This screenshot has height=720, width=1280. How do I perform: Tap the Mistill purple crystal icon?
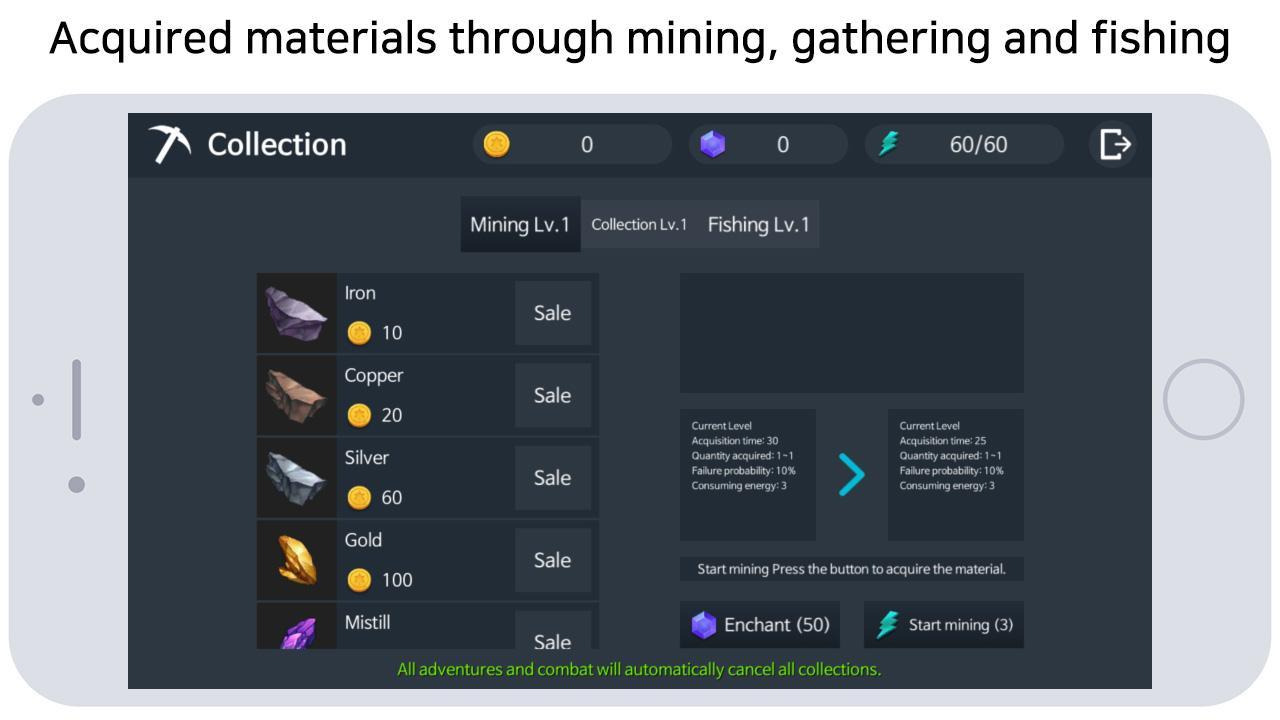(296, 630)
